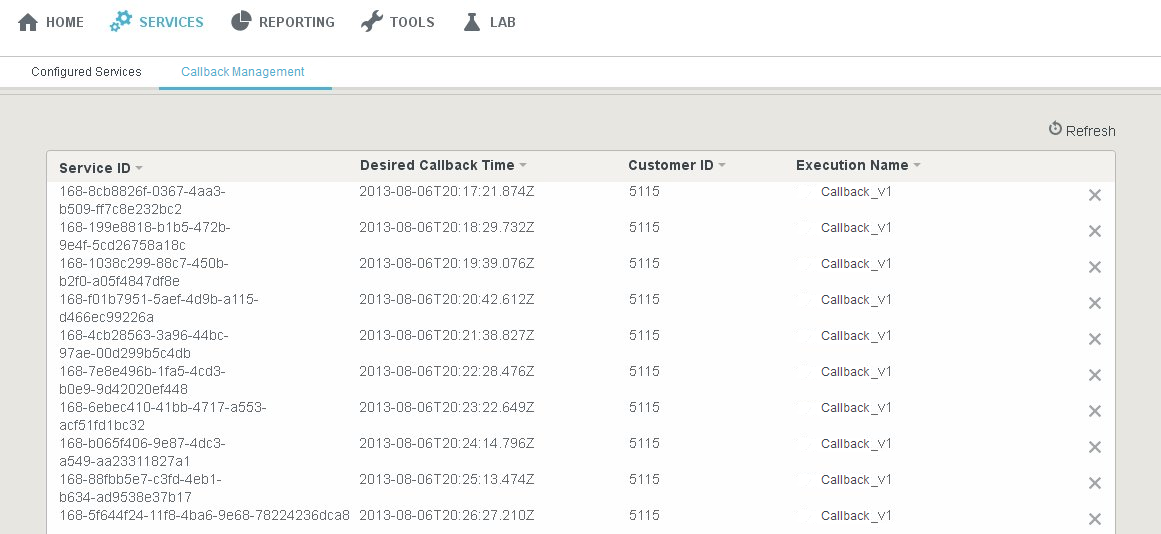Viewport: 1161px width, 534px height.
Task: Expand the Desired Callback Time column dropdown
Action: (x=523, y=166)
